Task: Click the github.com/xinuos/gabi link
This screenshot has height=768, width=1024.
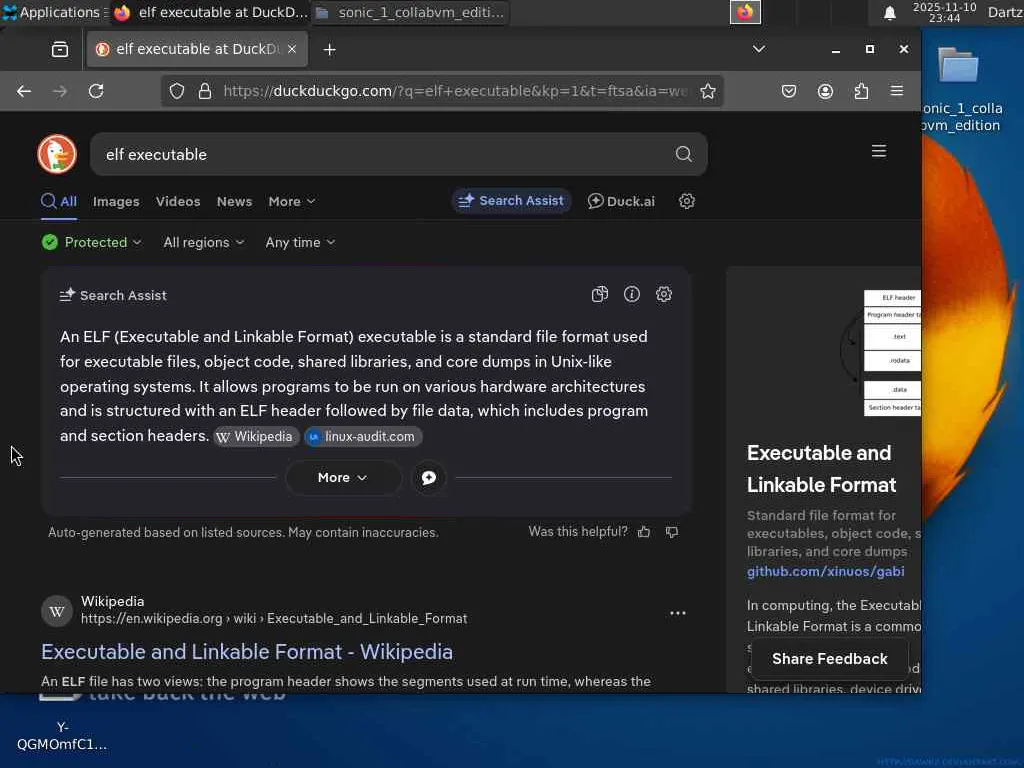Action: pos(825,571)
